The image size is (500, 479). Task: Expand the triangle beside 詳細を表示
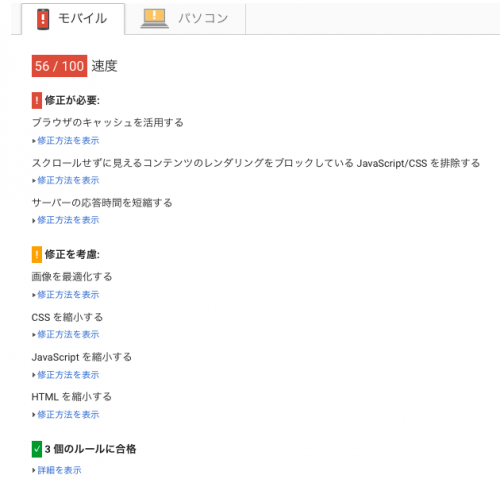coord(34,471)
